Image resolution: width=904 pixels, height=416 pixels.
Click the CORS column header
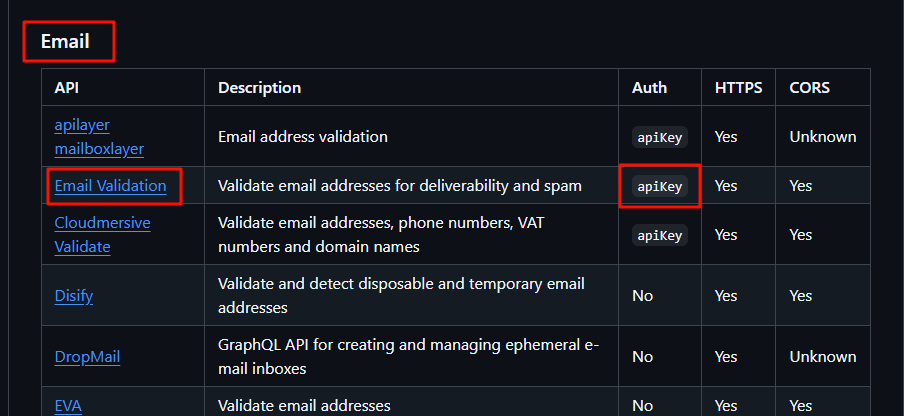[809, 88]
